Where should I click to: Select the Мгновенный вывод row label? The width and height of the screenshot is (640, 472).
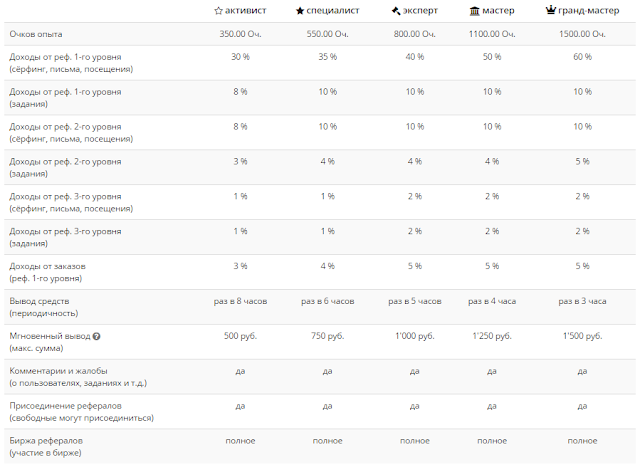50,336
